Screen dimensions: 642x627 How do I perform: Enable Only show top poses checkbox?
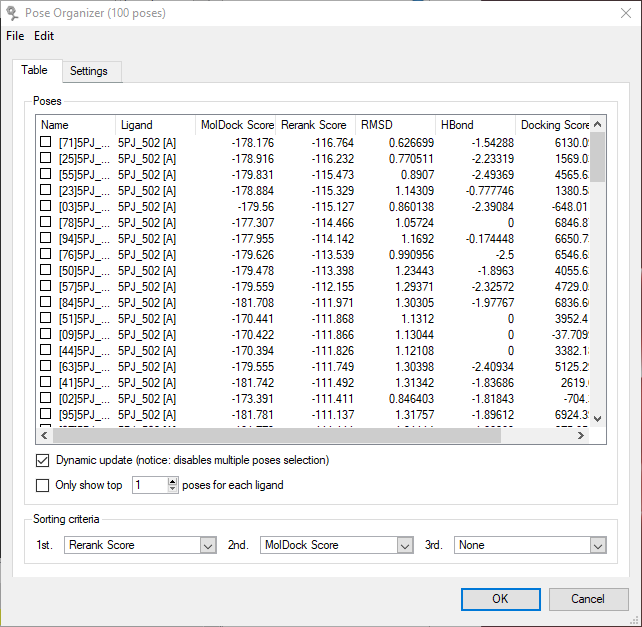point(43,485)
